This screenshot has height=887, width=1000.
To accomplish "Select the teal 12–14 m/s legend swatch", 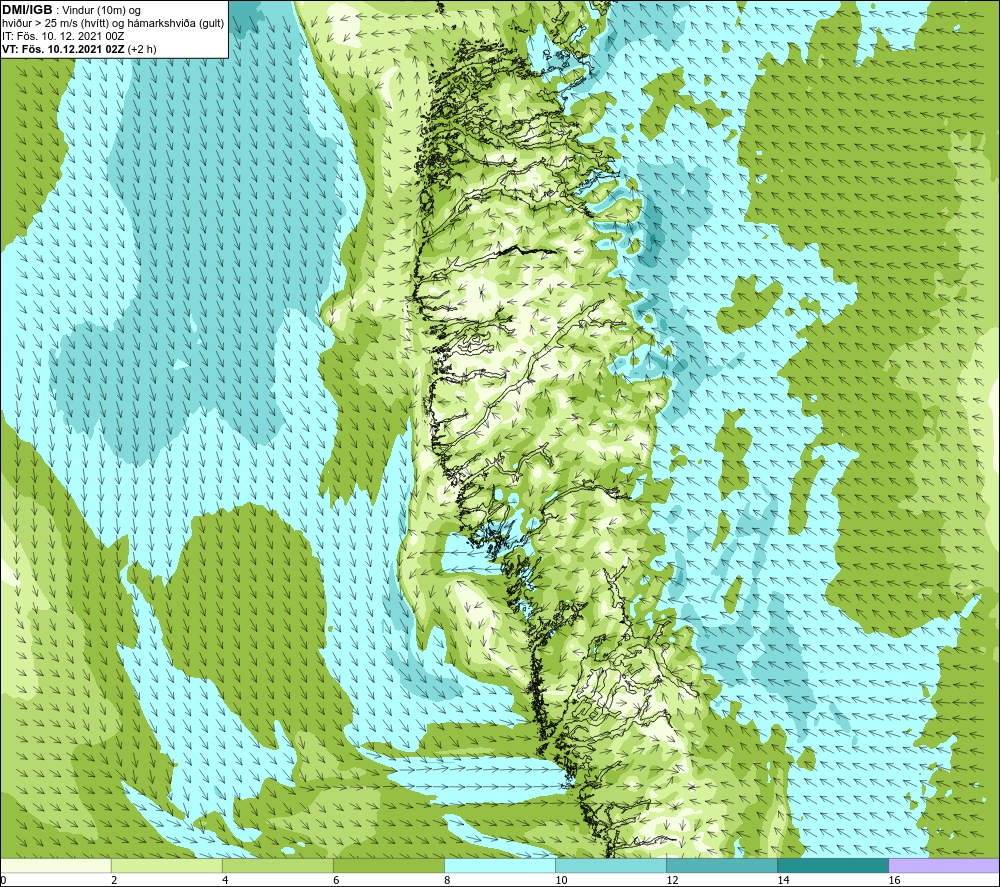I will pos(721,866).
